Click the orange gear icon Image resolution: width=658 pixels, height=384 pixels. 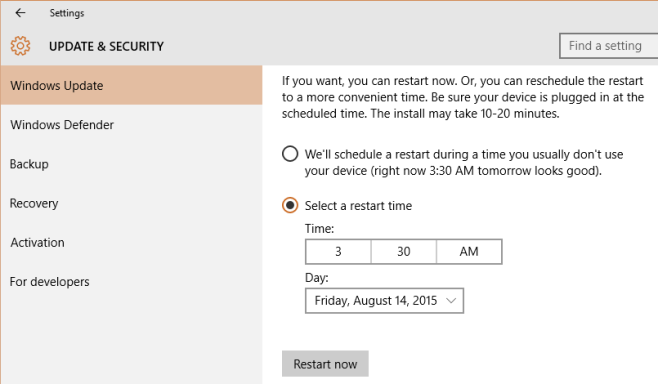(x=20, y=46)
